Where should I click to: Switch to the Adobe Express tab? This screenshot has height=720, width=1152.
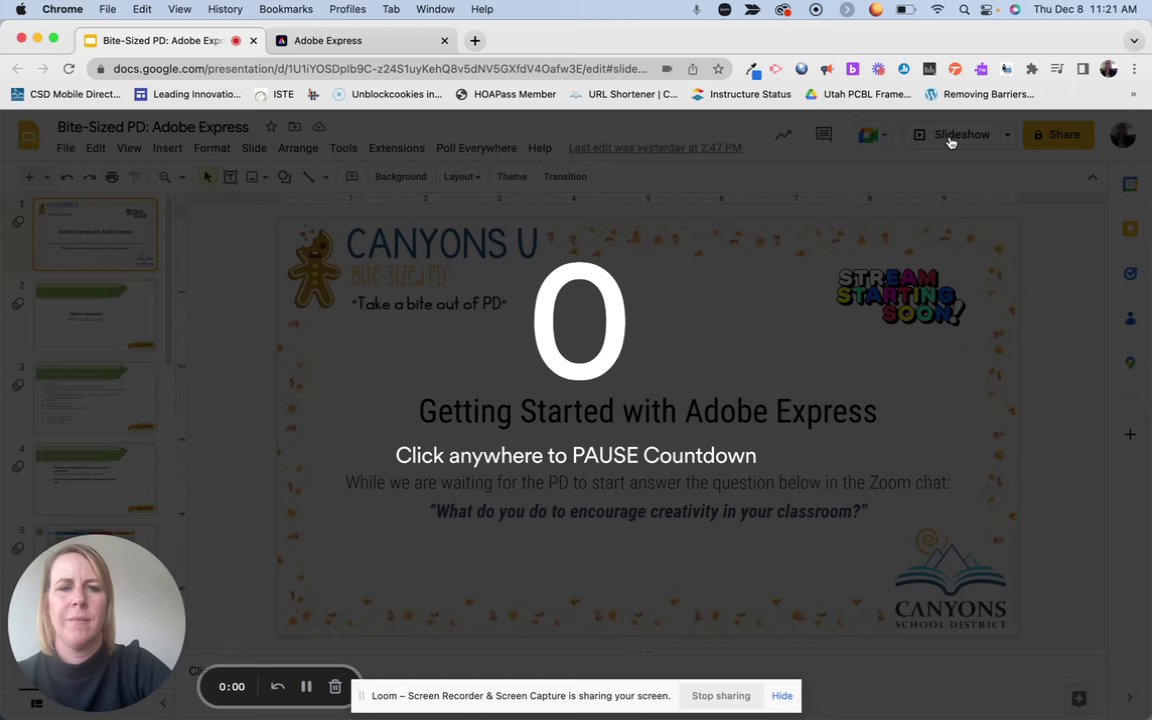click(361, 40)
